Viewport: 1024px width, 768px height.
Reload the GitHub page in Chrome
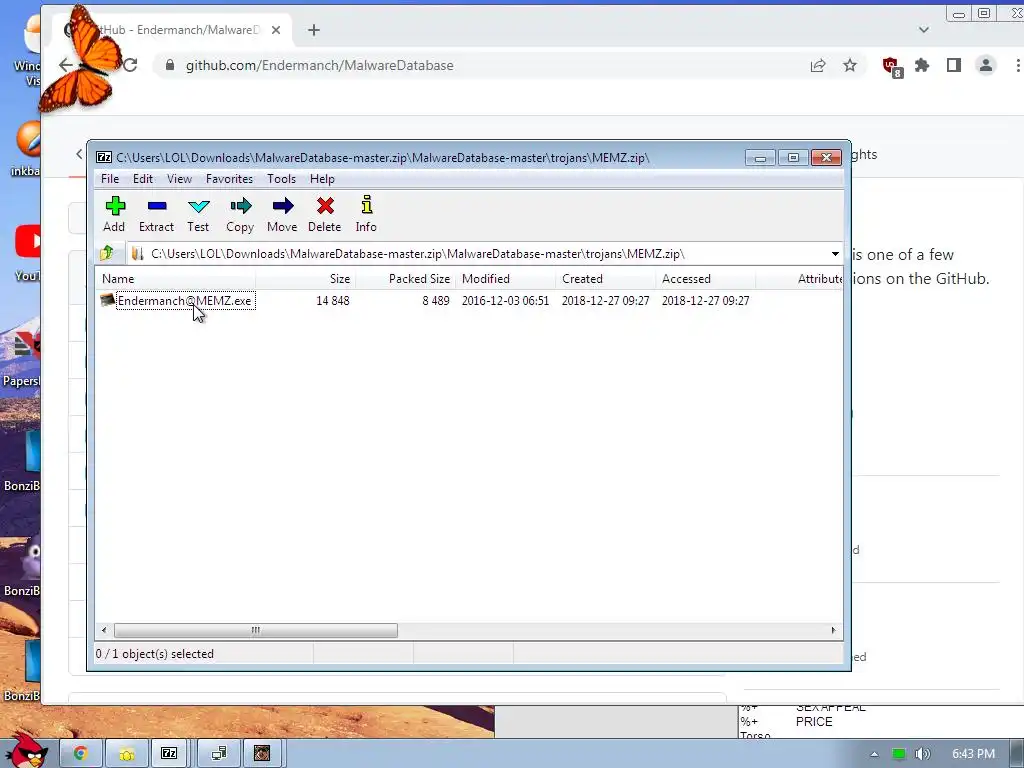(131, 65)
